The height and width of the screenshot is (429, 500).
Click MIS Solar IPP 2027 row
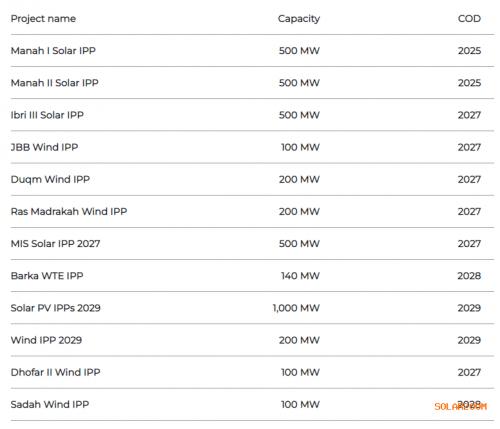pos(252,244)
